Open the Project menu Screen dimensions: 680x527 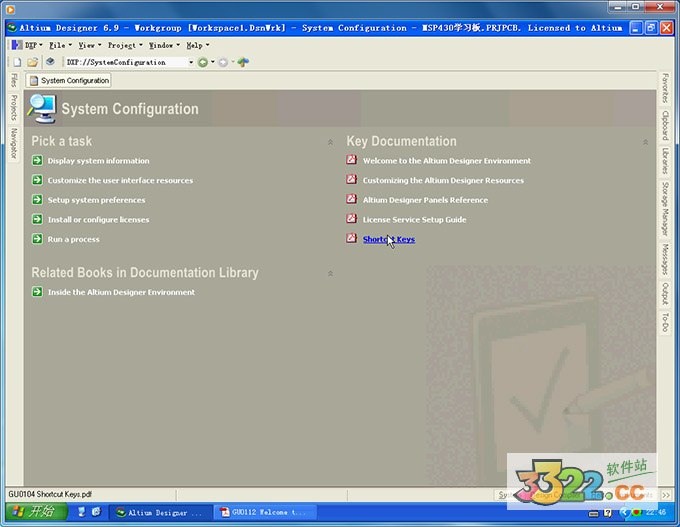click(125, 45)
